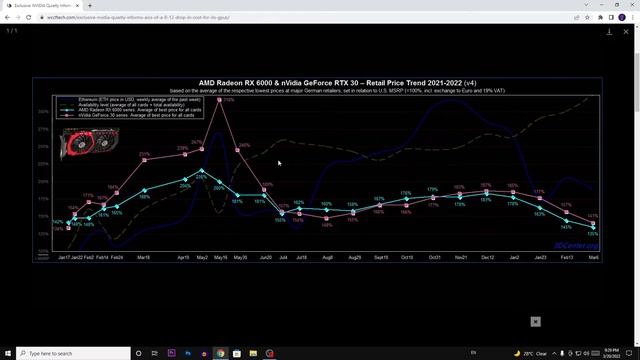The width and height of the screenshot is (640, 360).
Task: Select the Exclusive NVIDIA browser tab
Action: 42,6
